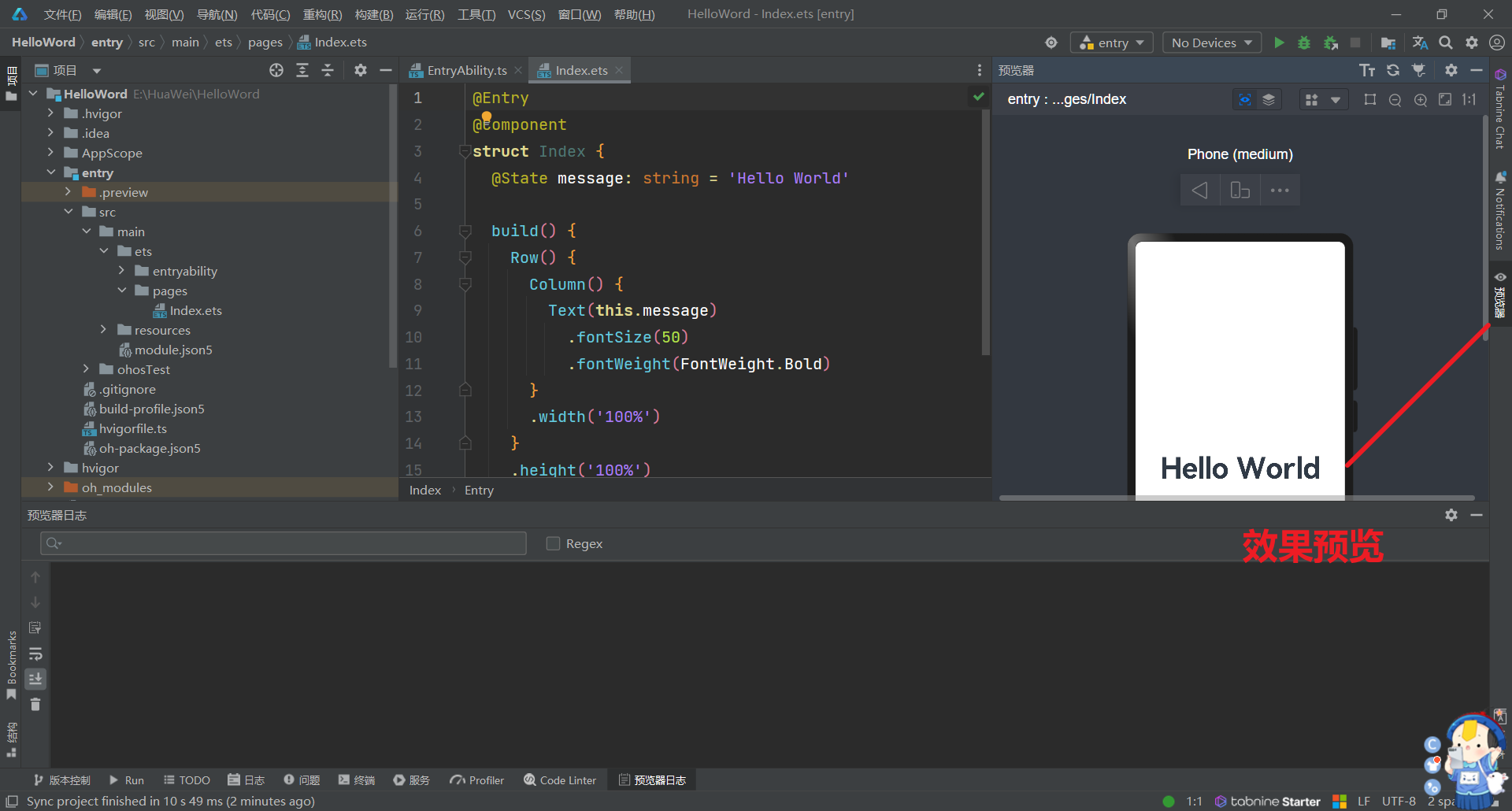Screen dimensions: 1512x811
Task: Open the 版本控制 tool window
Action: (x=62, y=780)
